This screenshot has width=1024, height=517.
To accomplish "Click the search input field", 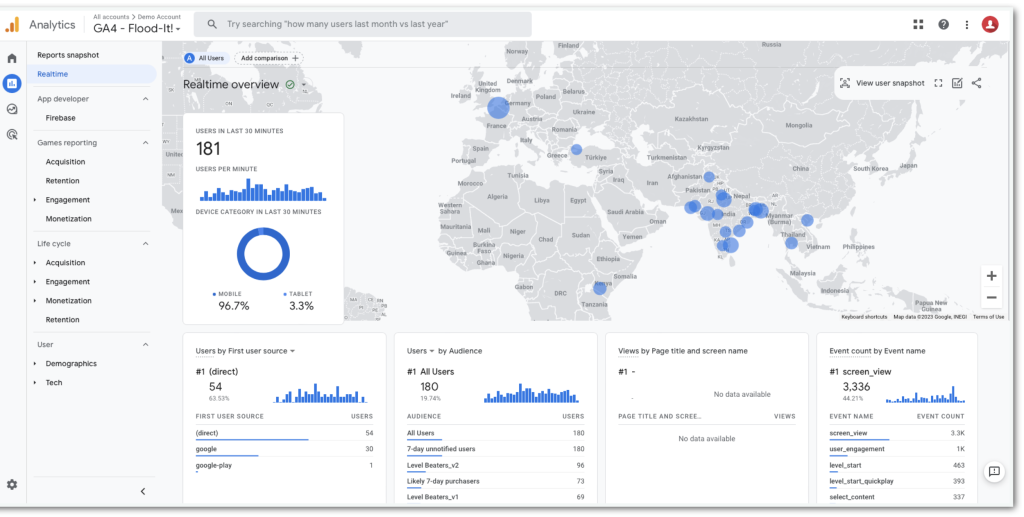I will [362, 25].
